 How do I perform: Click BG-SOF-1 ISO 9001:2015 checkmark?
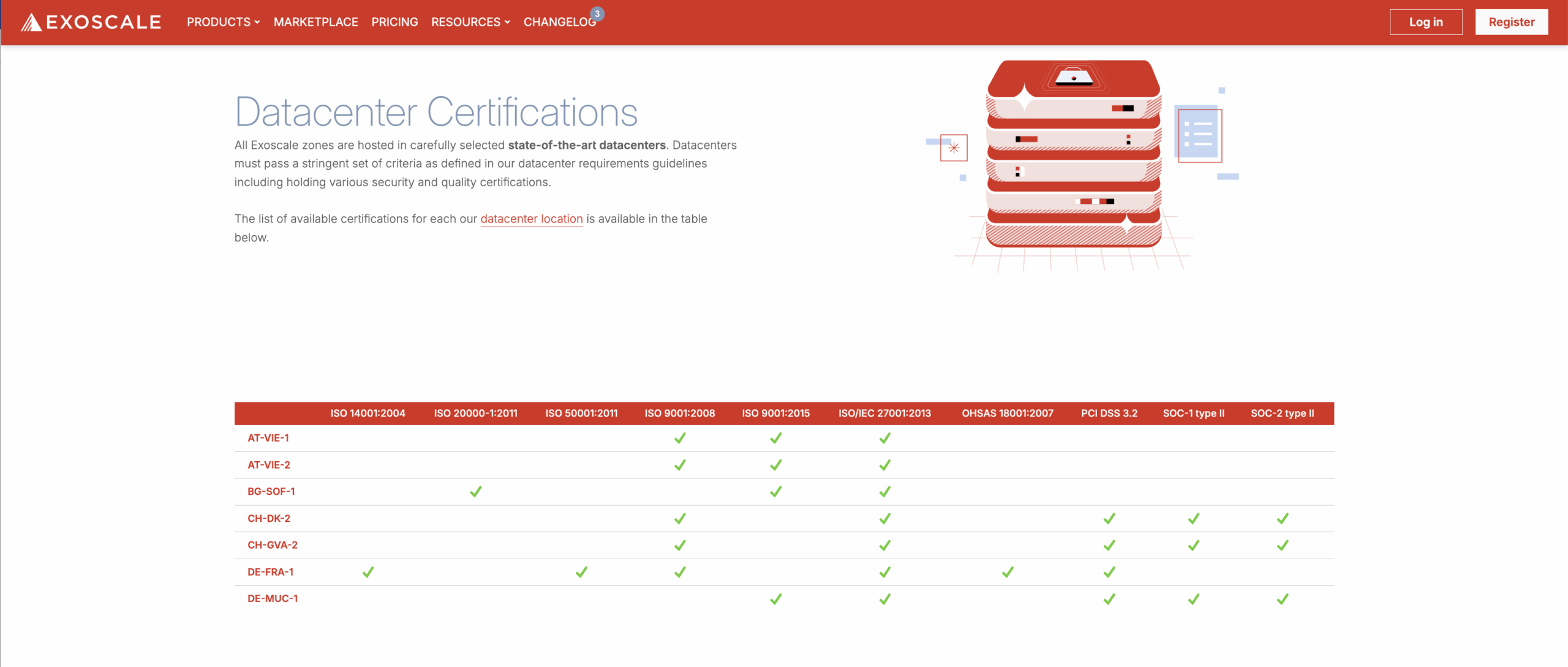pos(776,491)
